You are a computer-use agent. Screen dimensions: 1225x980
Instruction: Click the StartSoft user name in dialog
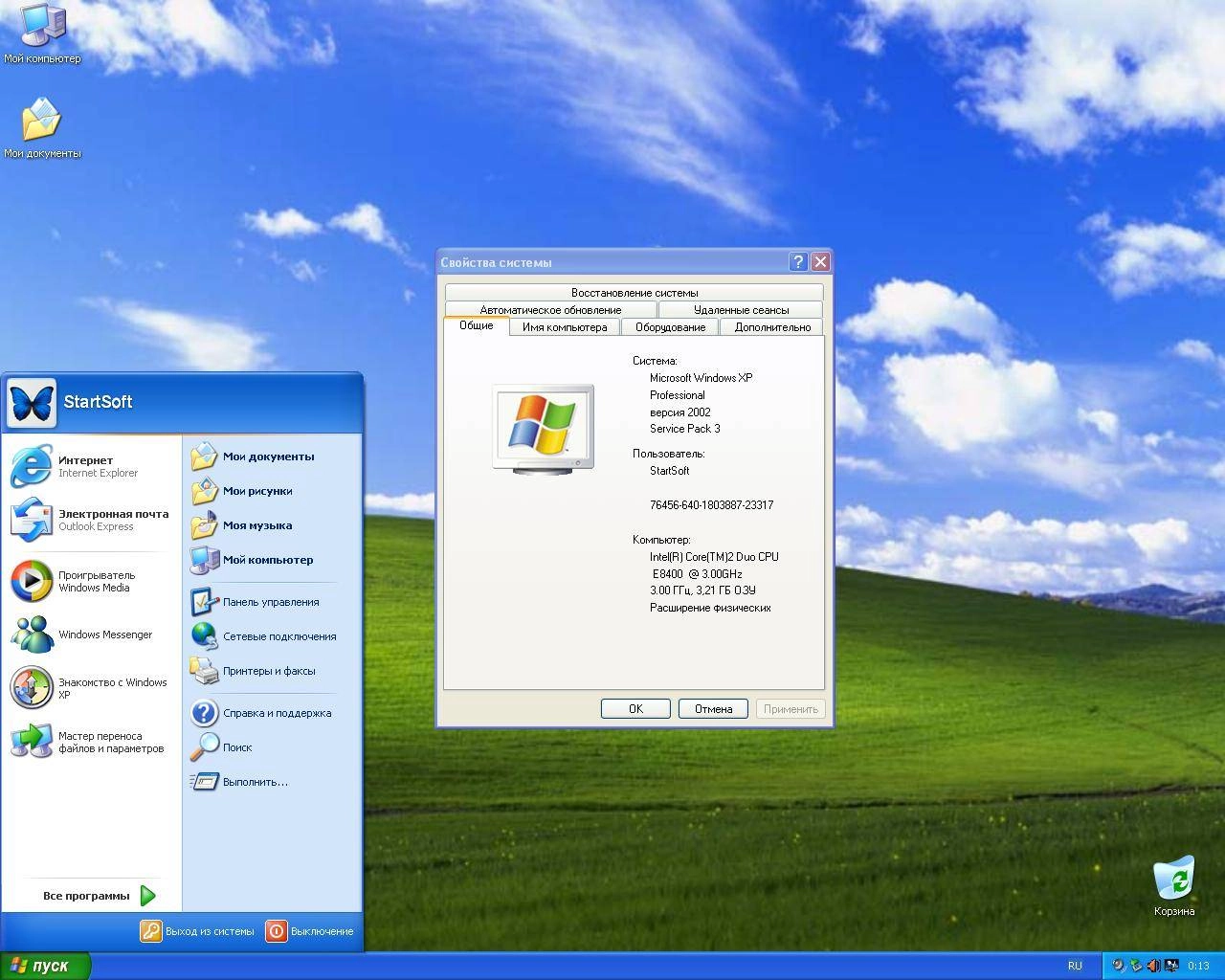[669, 471]
